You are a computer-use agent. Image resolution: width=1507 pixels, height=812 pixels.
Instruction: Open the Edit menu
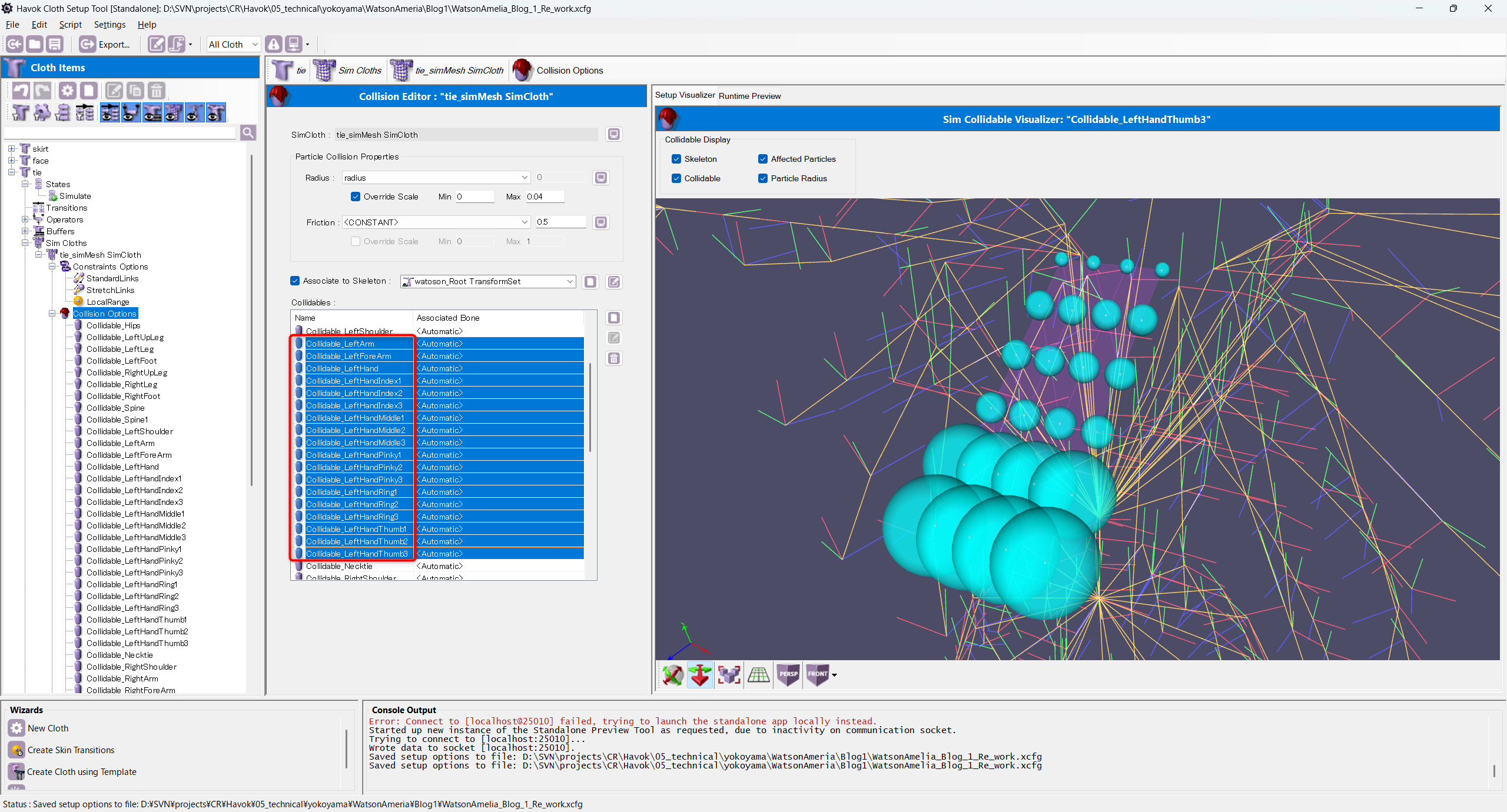click(39, 25)
